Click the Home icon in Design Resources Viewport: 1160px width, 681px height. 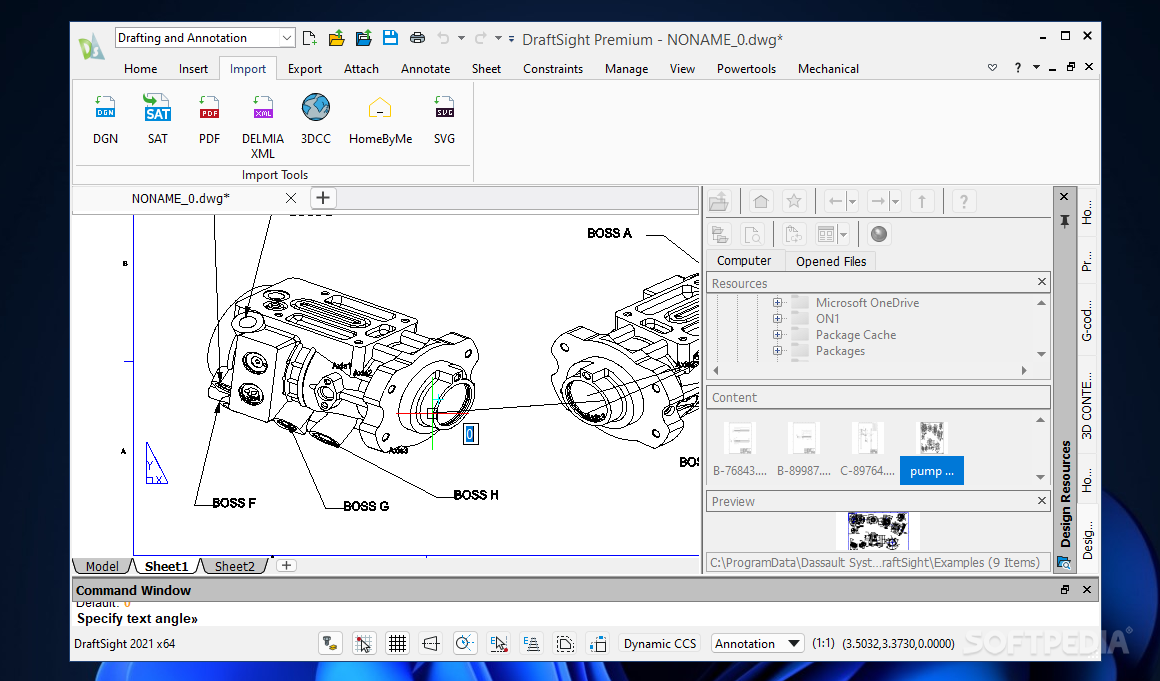tap(761, 201)
